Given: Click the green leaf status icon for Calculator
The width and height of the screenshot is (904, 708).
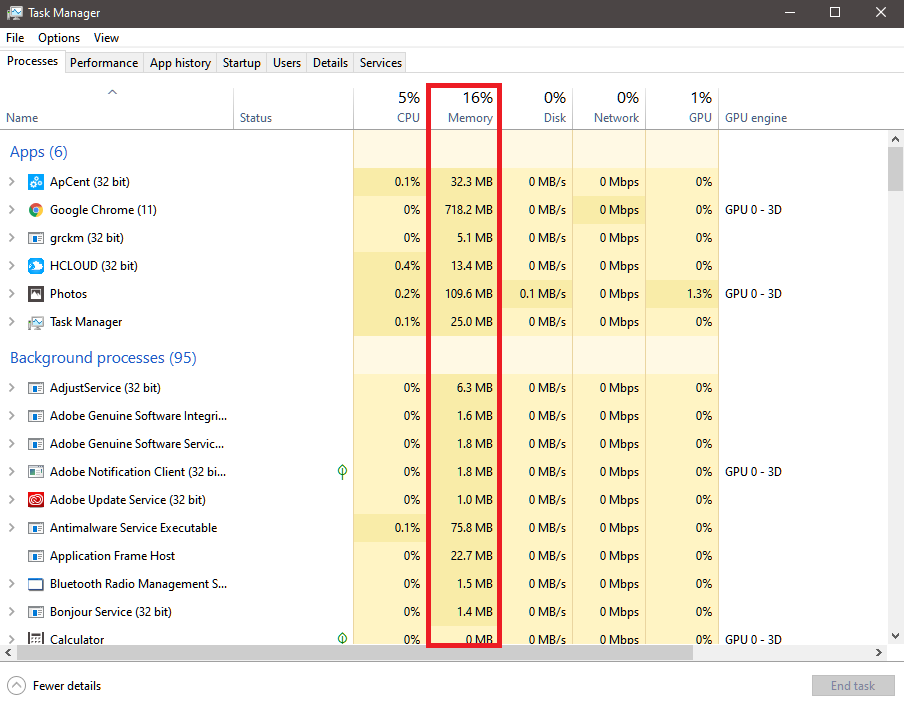Looking at the screenshot, I should pyautogui.click(x=342, y=638).
